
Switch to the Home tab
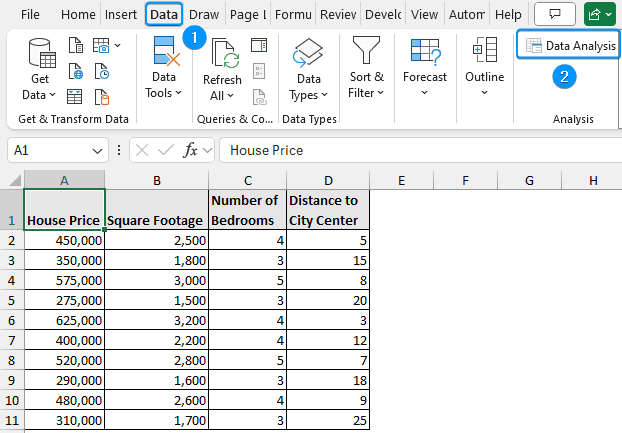[78, 14]
